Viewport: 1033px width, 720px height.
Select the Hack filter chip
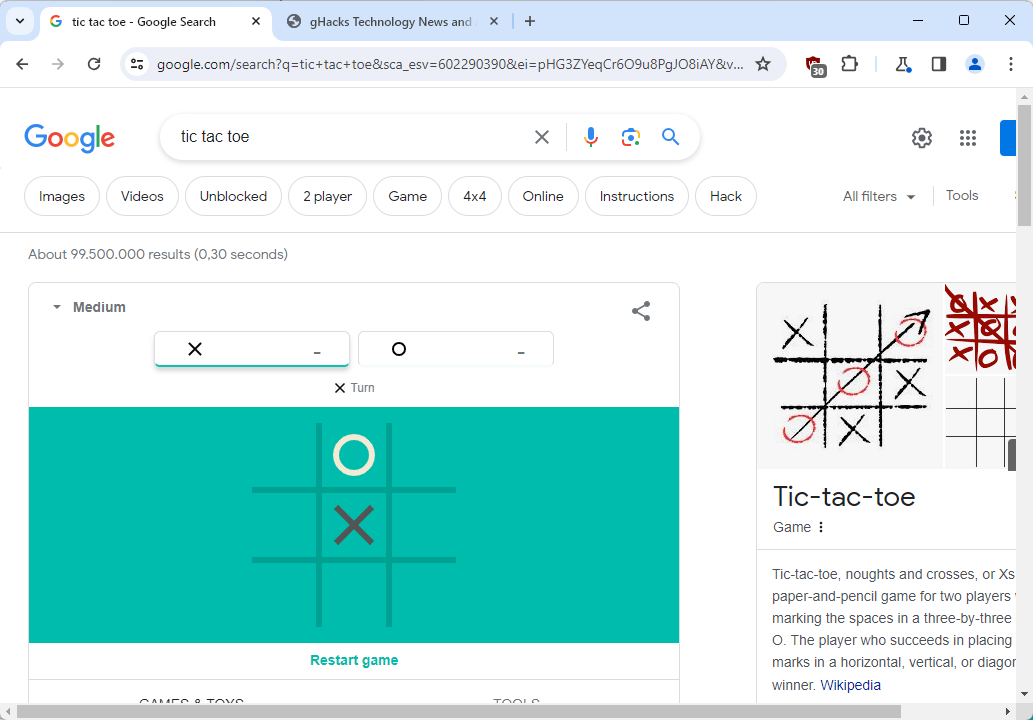coord(725,196)
